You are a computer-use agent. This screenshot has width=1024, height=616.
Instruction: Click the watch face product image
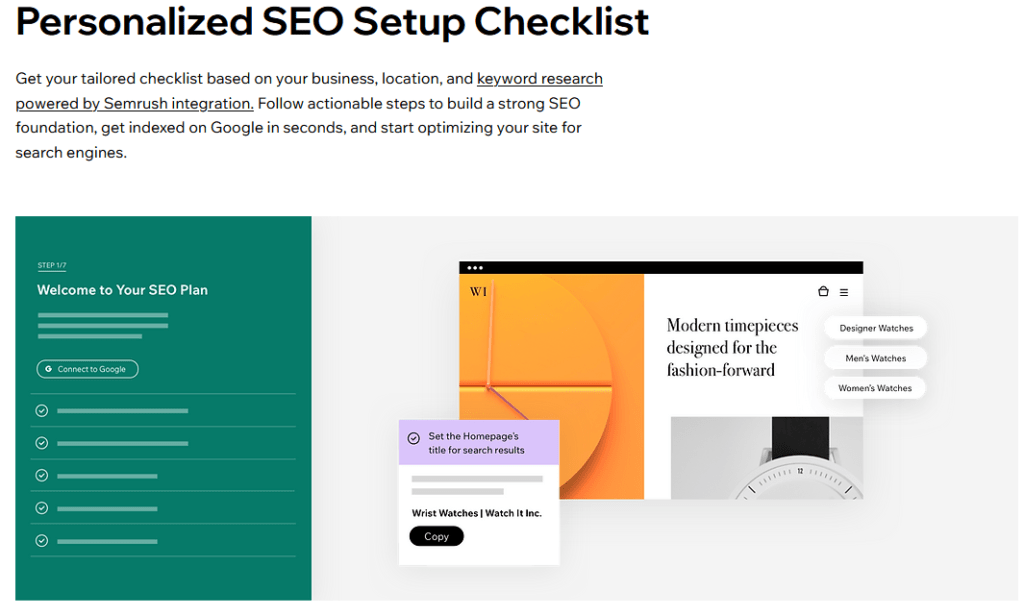(x=767, y=458)
